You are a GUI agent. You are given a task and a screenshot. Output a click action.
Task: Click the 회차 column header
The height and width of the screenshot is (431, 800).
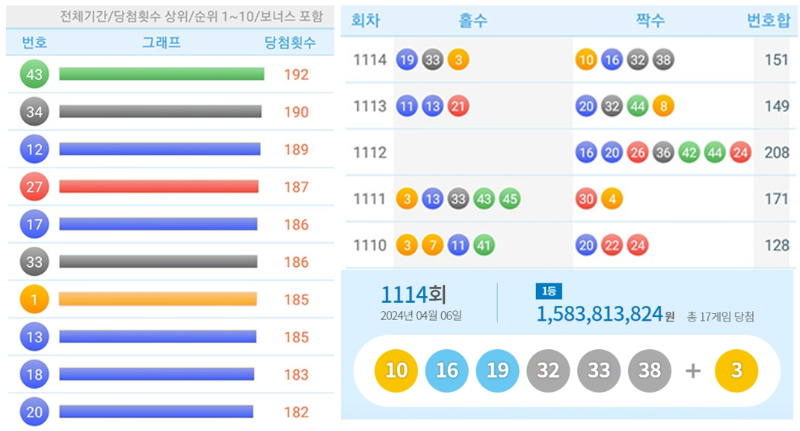(x=365, y=21)
